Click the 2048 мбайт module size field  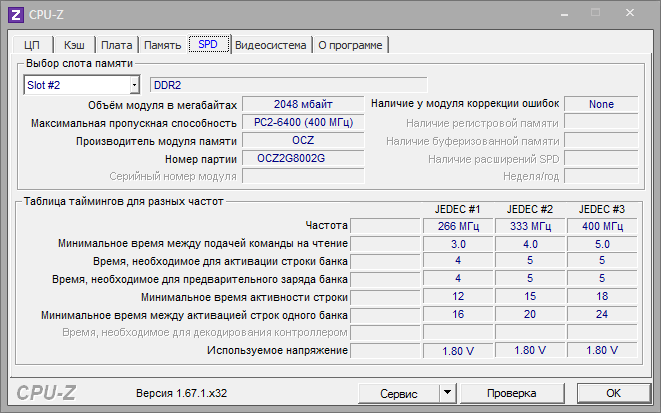[x=303, y=104]
